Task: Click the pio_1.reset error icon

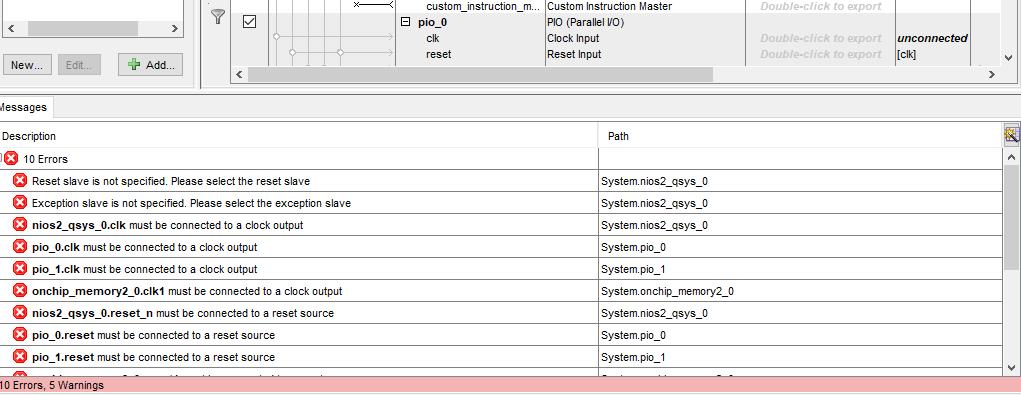Action: pos(20,357)
